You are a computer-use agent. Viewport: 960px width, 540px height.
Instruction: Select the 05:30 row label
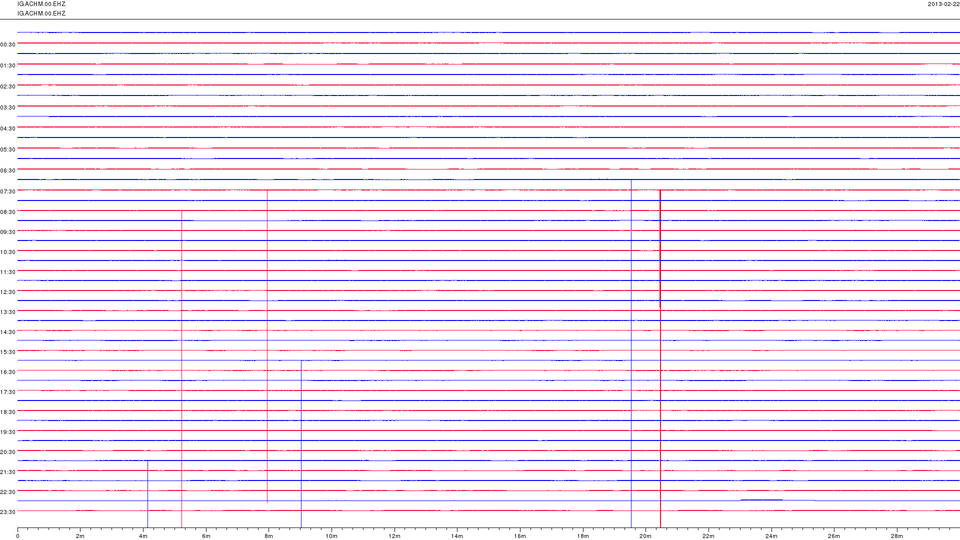pos(8,149)
